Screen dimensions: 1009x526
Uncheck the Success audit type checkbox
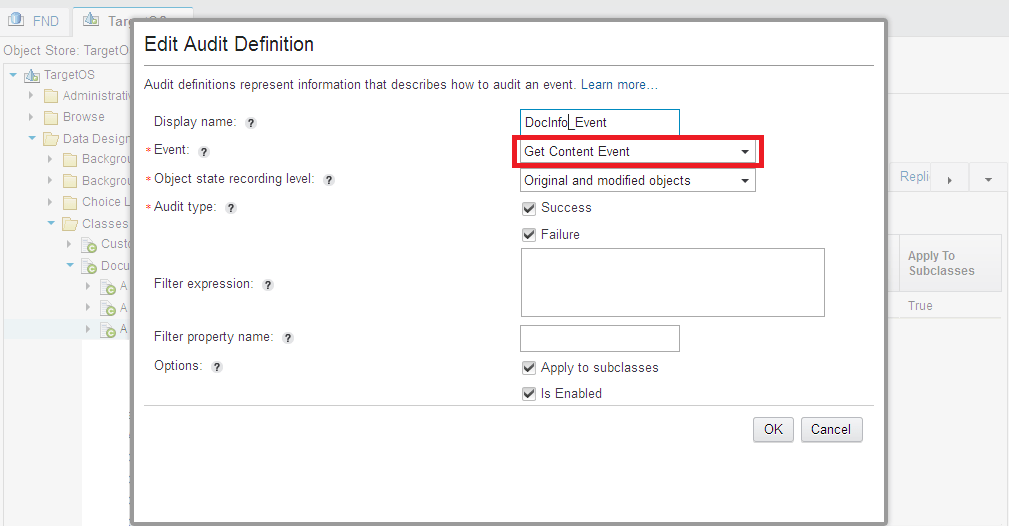click(529, 208)
